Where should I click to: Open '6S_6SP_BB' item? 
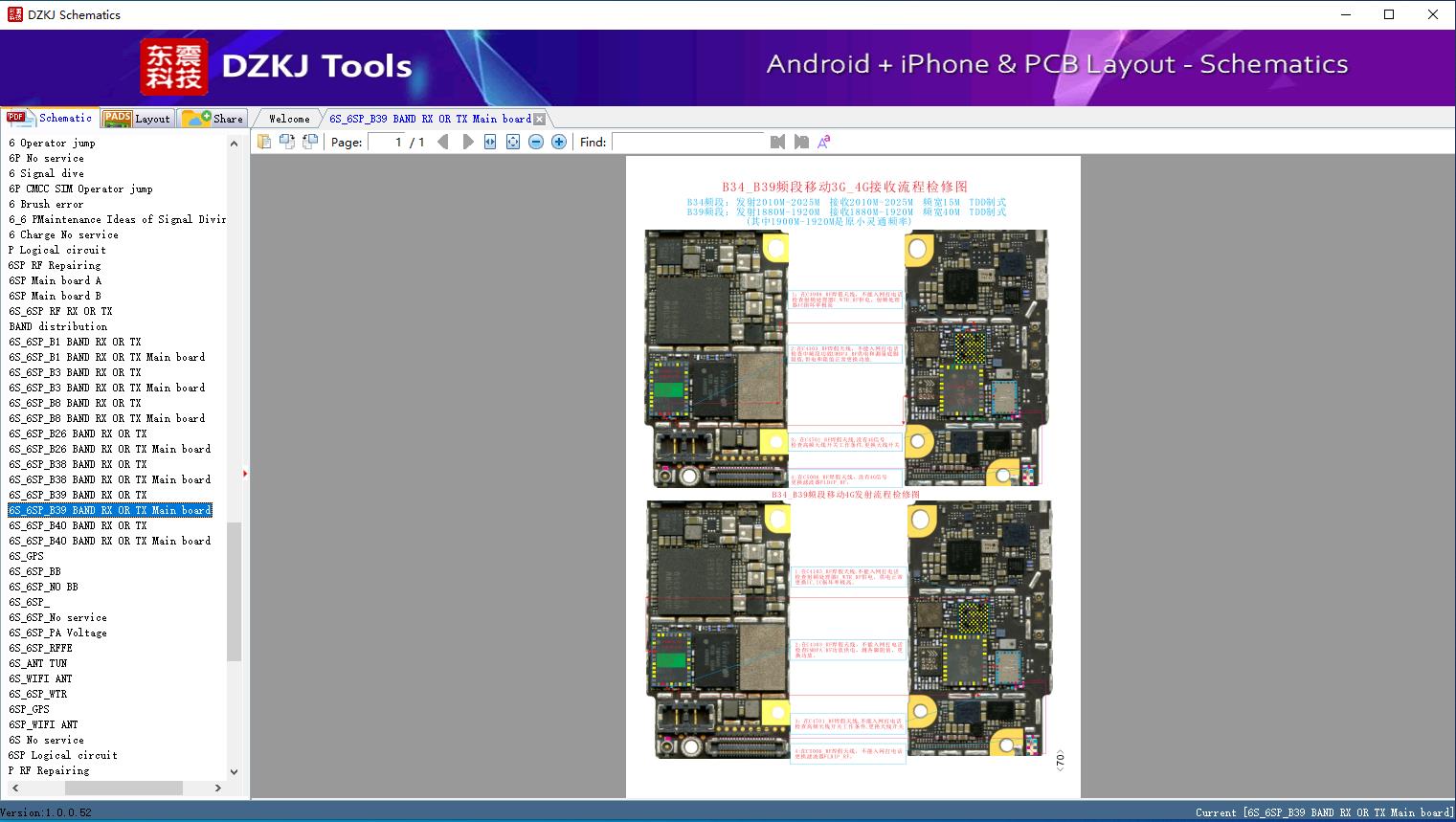[34, 571]
